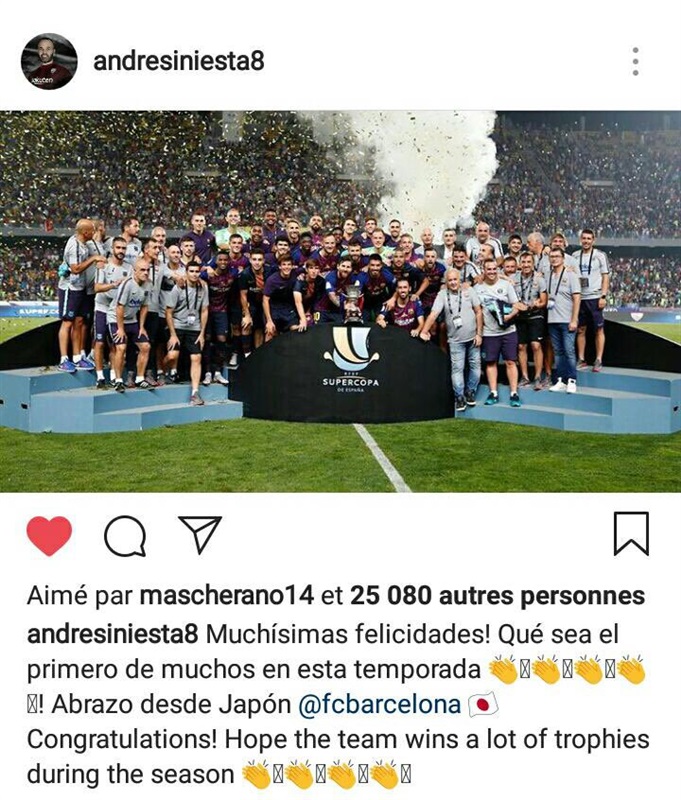Share the post via the paper plane icon
The image size is (681, 800).
[199, 534]
